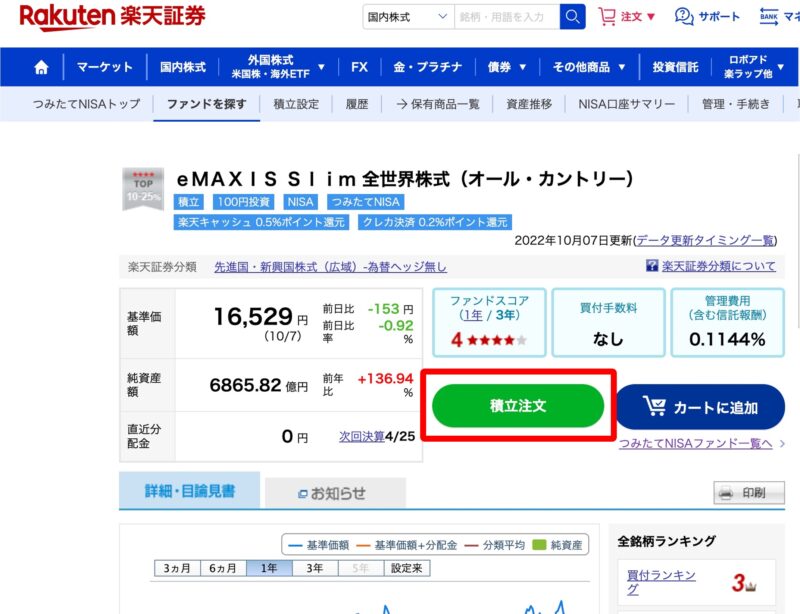Click the 分類平均 legend entry
800x614 pixels.
495,545
